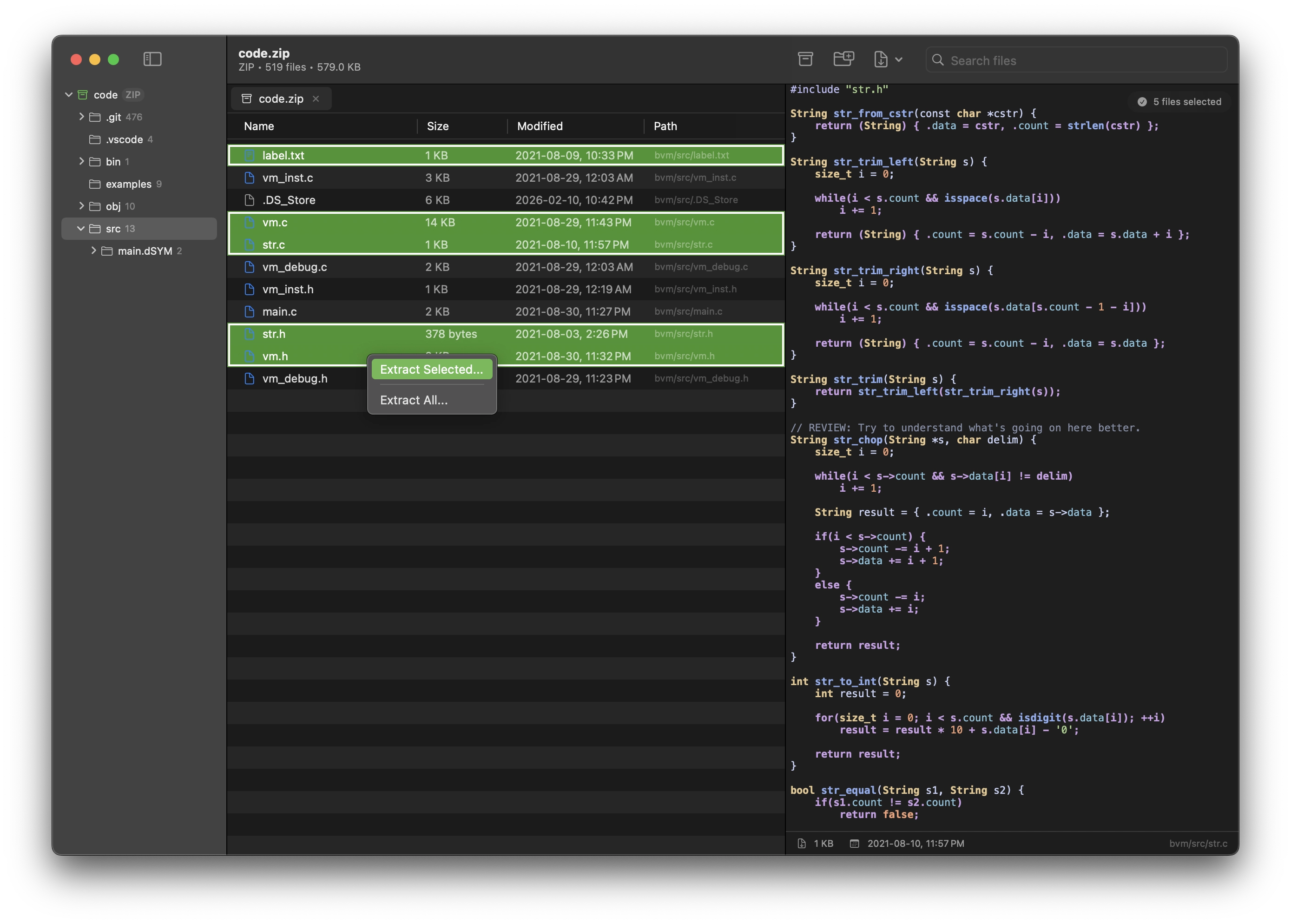Image resolution: width=1291 pixels, height=924 pixels.
Task: Select the vm.h file row
Action: click(506, 356)
